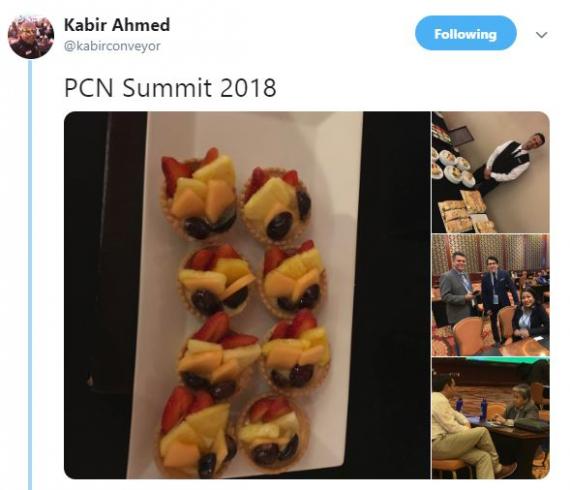
Task: Open the Kabir Ahmed display name link
Action: click(117, 25)
